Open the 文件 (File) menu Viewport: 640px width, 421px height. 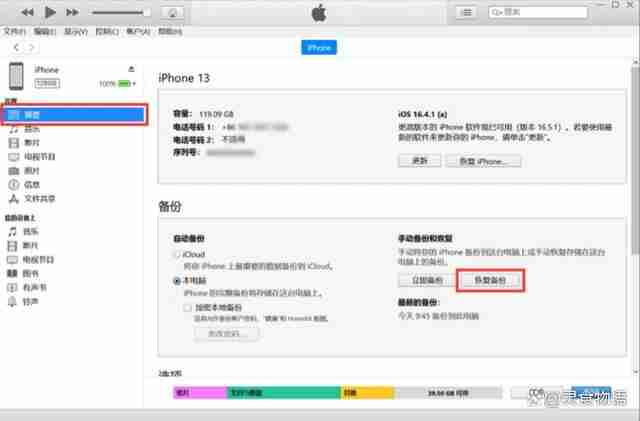click(x=14, y=31)
